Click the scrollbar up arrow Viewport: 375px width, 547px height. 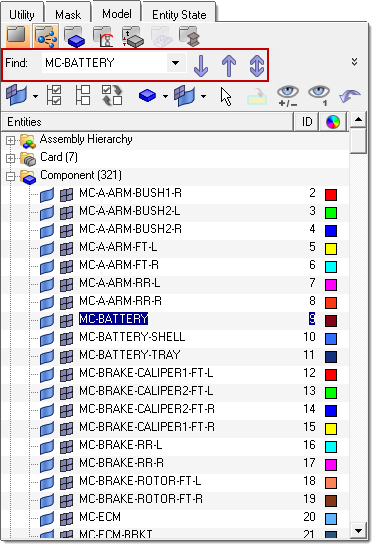coord(358,120)
